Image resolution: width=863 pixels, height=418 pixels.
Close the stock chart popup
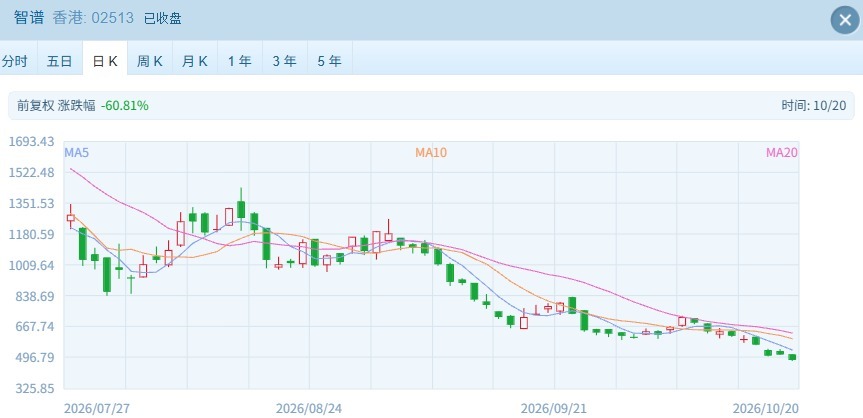[x=845, y=20]
